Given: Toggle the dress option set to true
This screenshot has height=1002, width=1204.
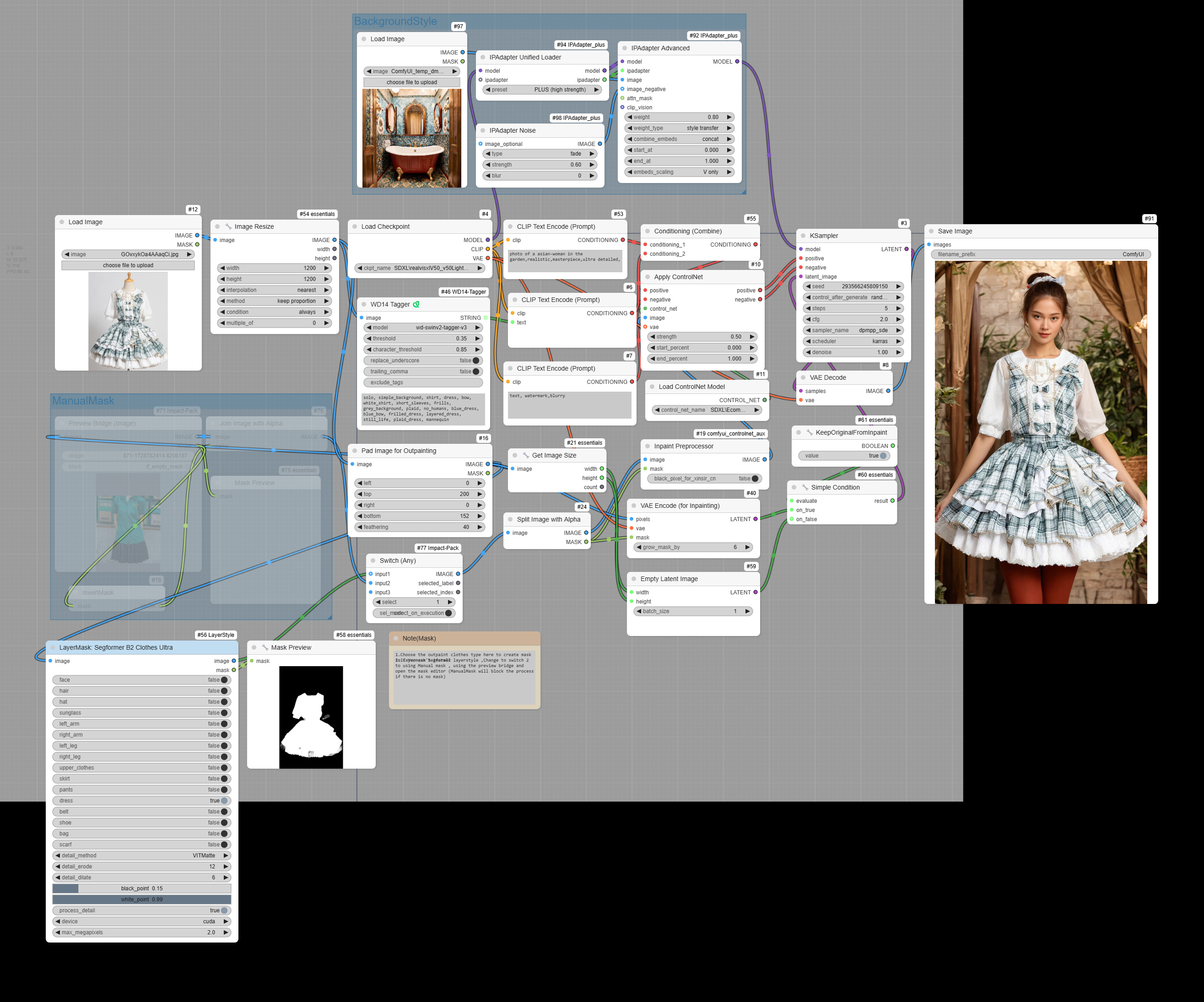Looking at the screenshot, I should [141, 801].
